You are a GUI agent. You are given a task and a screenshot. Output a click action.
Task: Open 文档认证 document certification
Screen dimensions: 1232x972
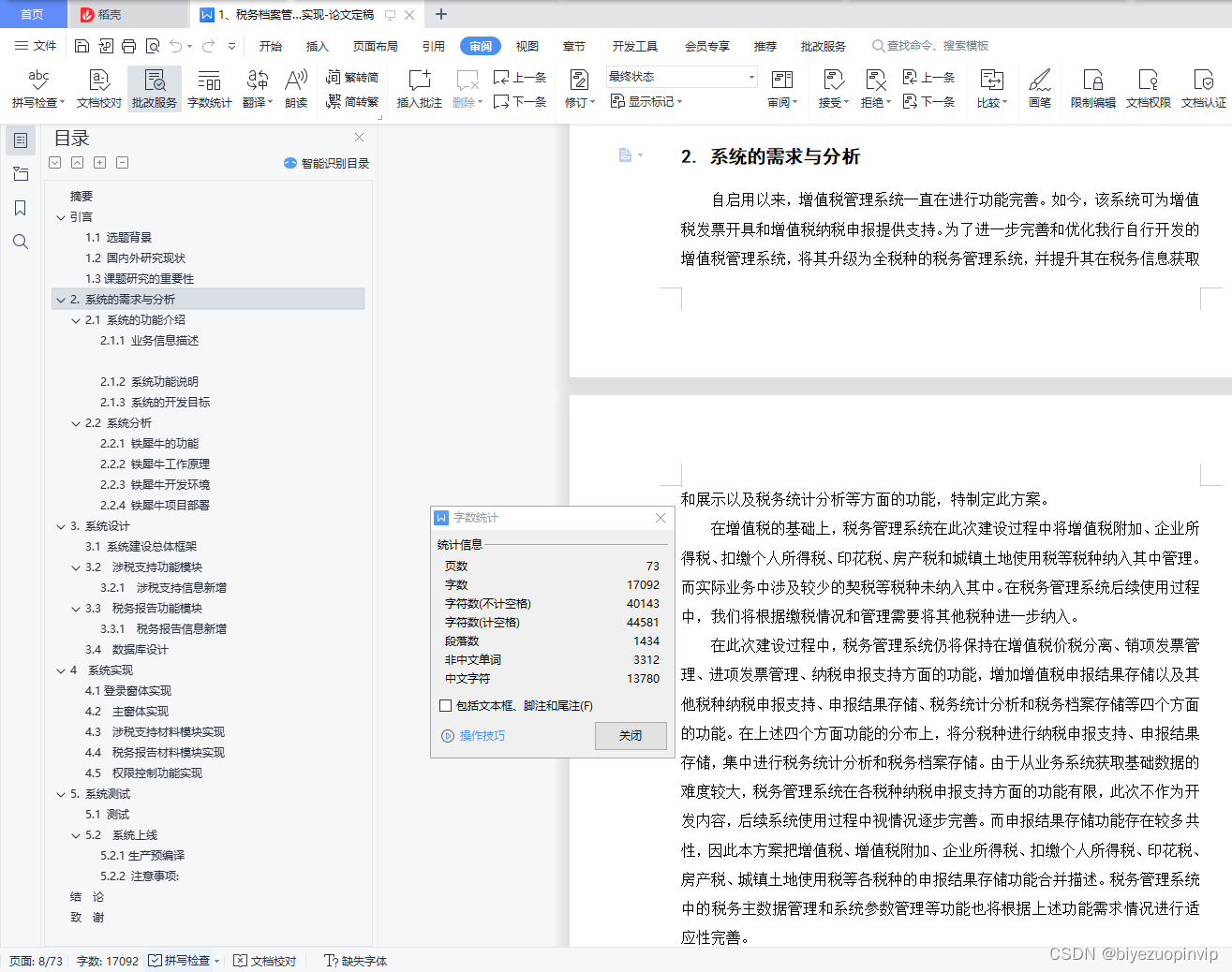[1204, 89]
